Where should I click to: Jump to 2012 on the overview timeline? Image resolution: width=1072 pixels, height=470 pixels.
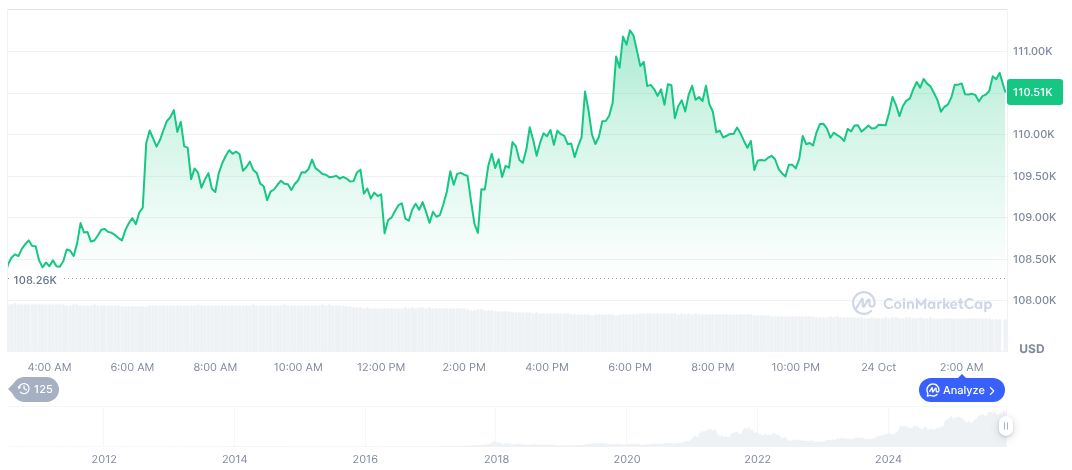coord(104,459)
